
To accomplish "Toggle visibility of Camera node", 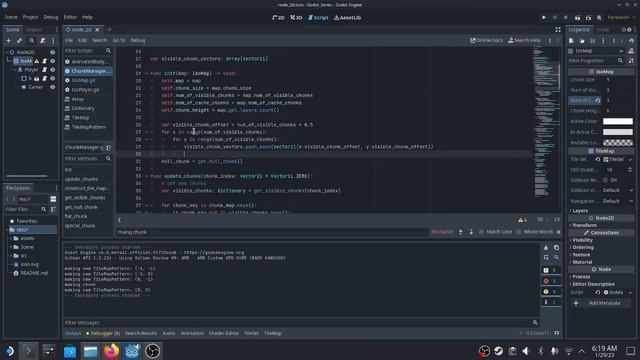I will pos(53,87).
